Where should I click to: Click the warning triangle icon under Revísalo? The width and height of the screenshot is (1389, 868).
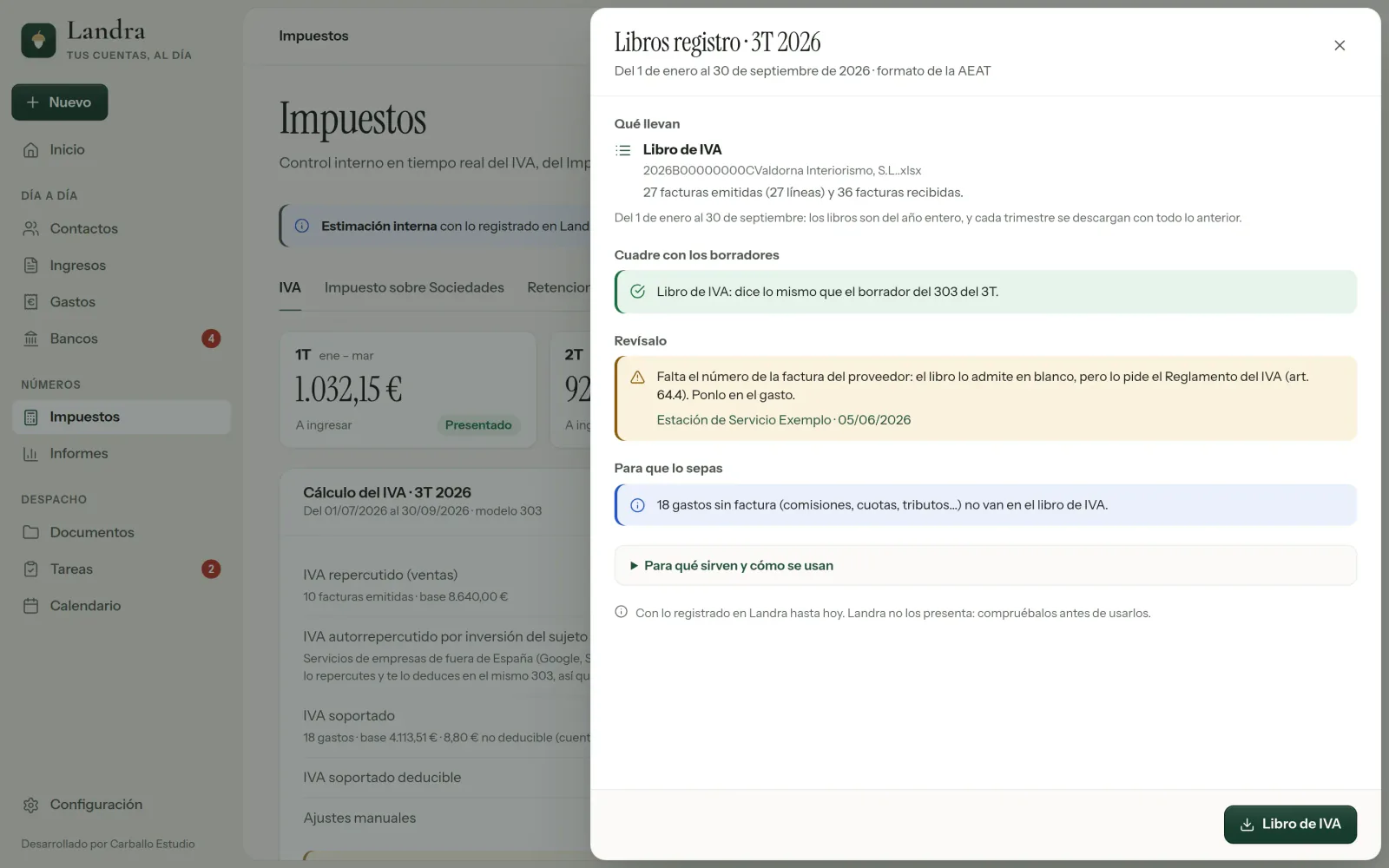point(638,378)
